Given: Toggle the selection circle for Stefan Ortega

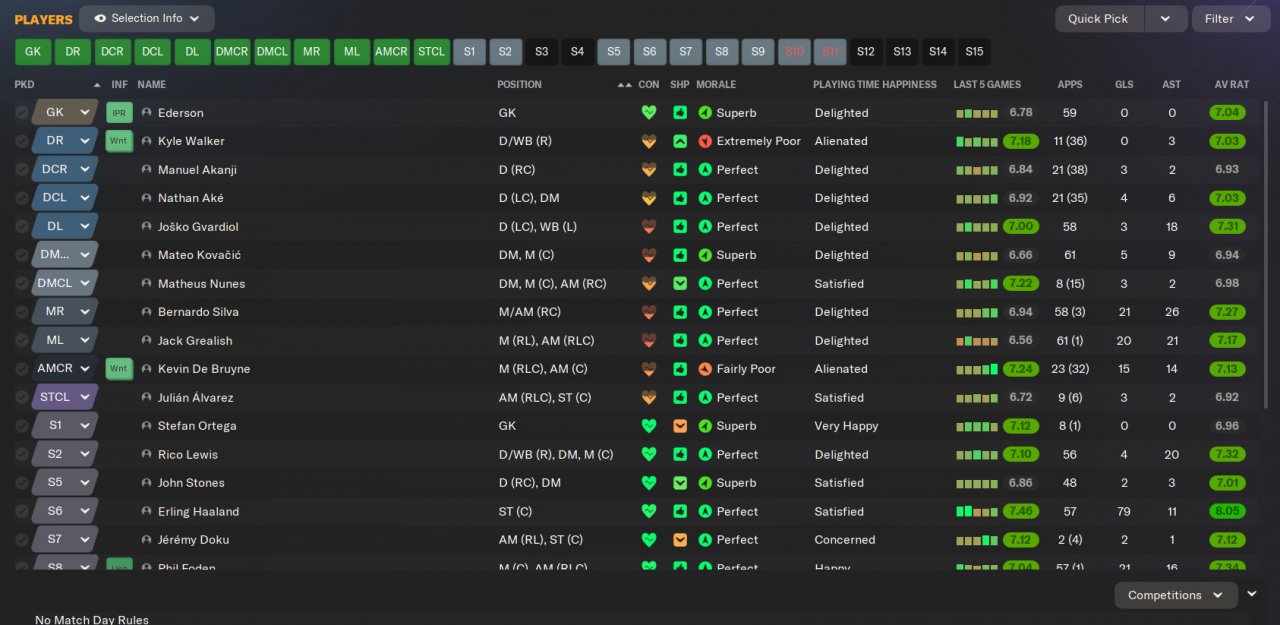Looking at the screenshot, I should click(22, 426).
